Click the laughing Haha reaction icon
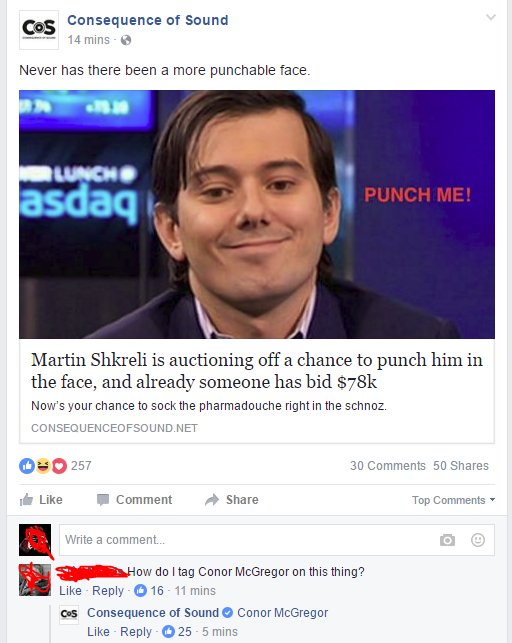The image size is (512, 643). pyautogui.click(x=43, y=466)
